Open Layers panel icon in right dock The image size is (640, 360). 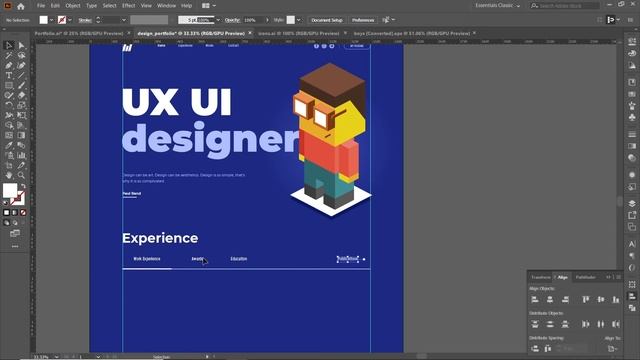click(x=632, y=204)
